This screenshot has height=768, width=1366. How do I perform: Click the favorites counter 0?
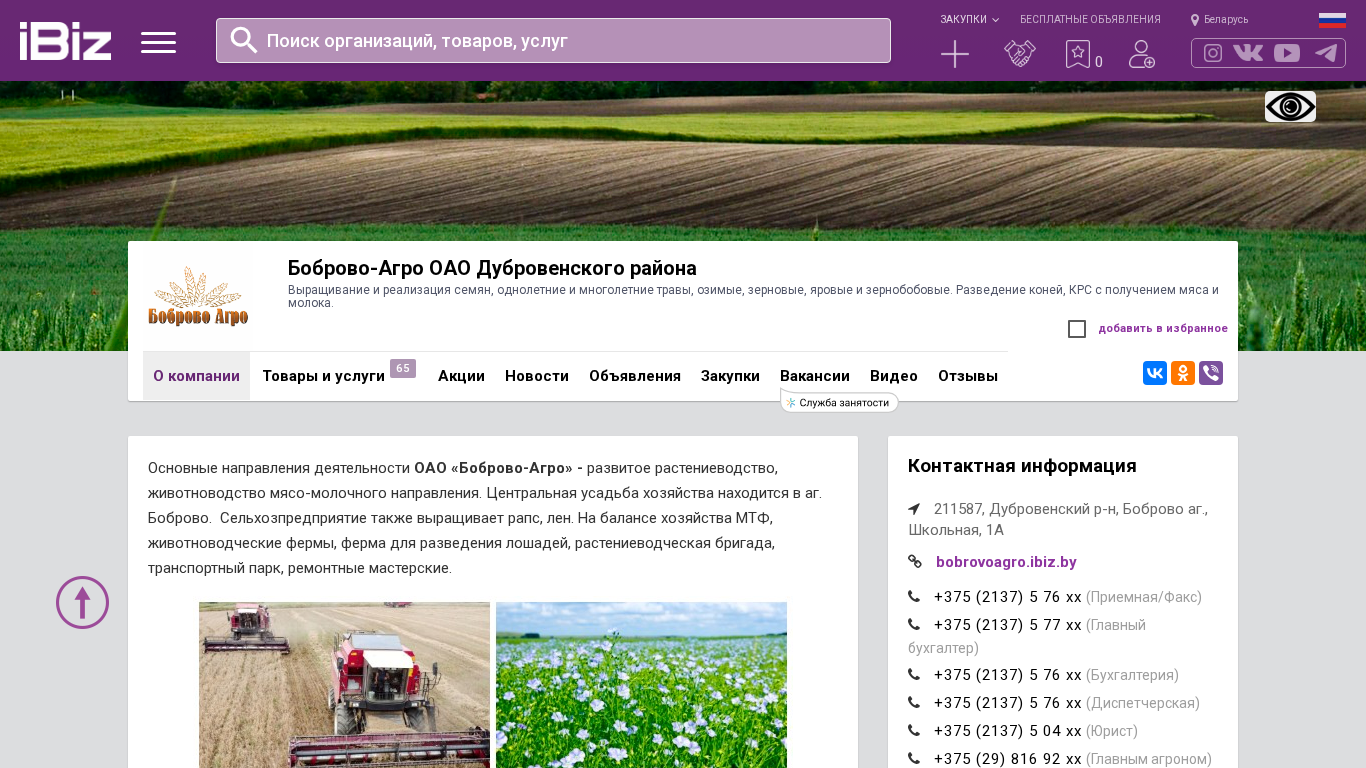(x=1099, y=62)
